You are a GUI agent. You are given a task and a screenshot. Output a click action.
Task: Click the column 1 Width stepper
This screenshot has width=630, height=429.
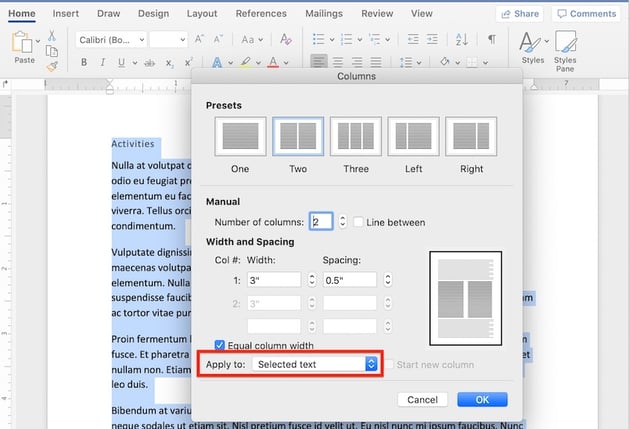pyautogui.click(x=312, y=280)
